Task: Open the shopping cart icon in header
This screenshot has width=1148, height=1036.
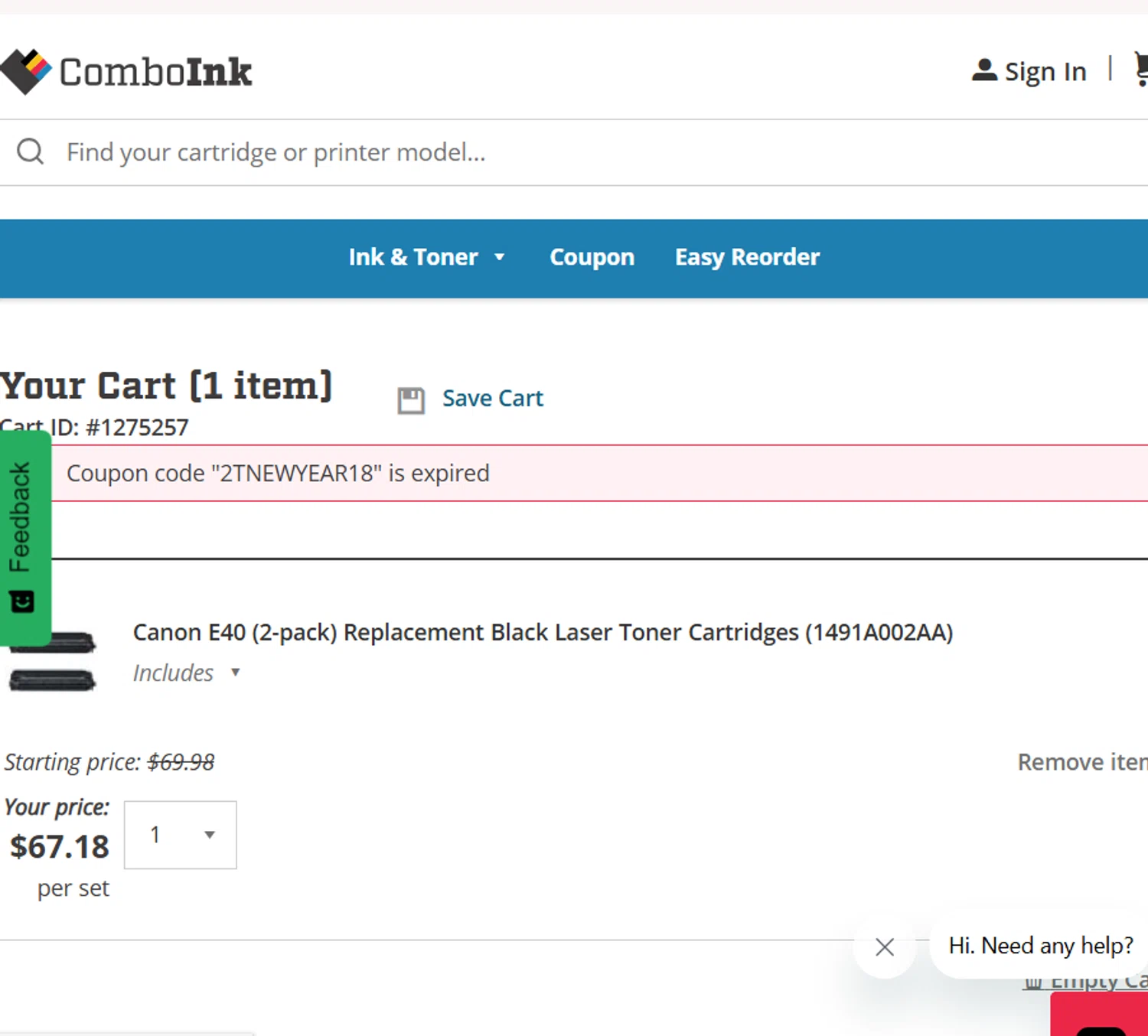Action: point(1141,69)
